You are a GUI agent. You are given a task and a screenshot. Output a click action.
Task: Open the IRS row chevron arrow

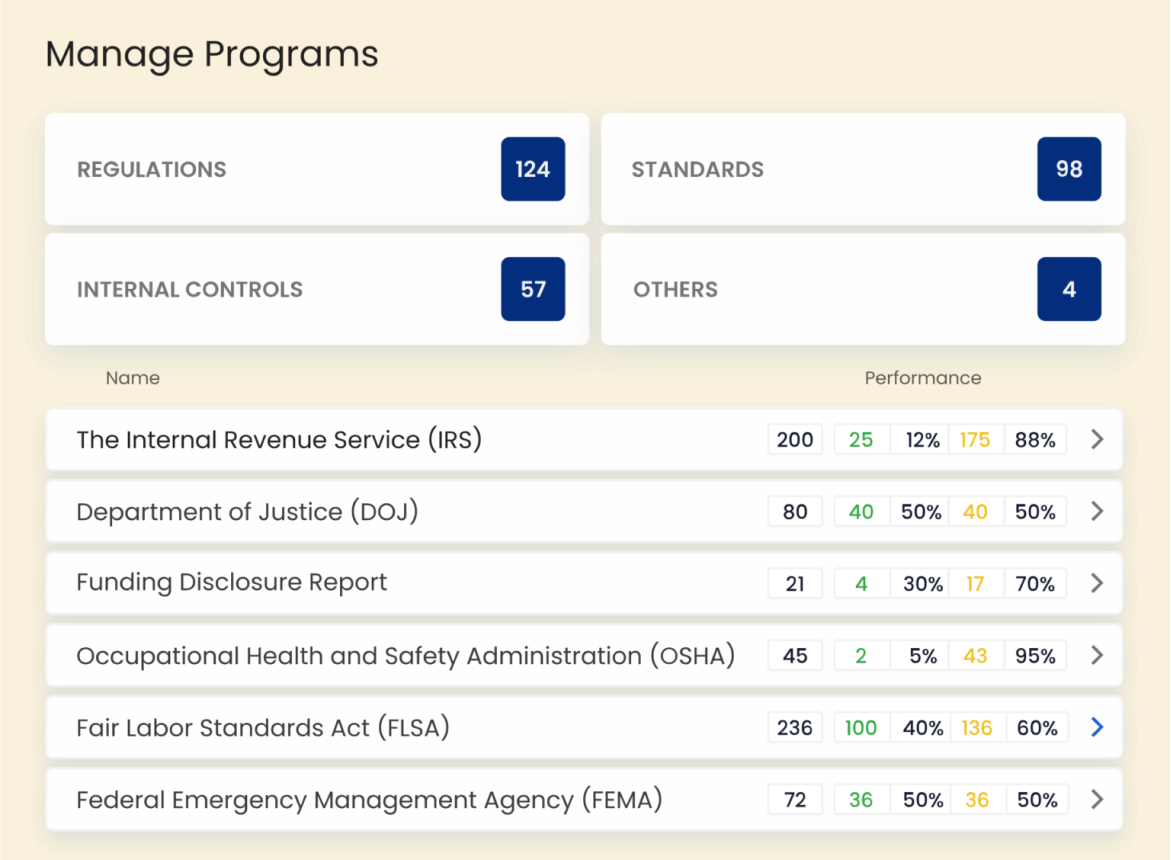1096,440
